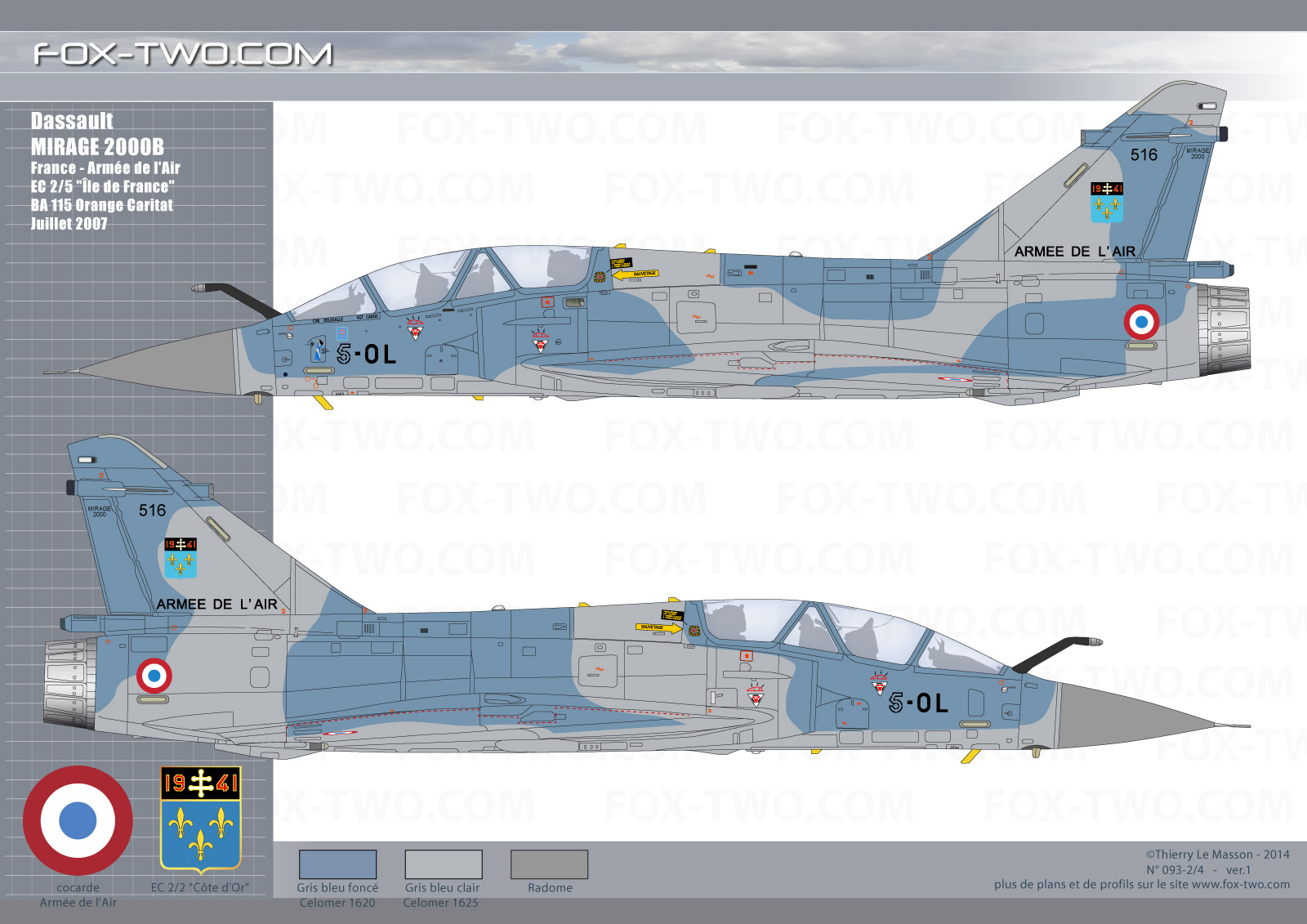Click the '516' number on the lower tail fin

click(x=152, y=511)
